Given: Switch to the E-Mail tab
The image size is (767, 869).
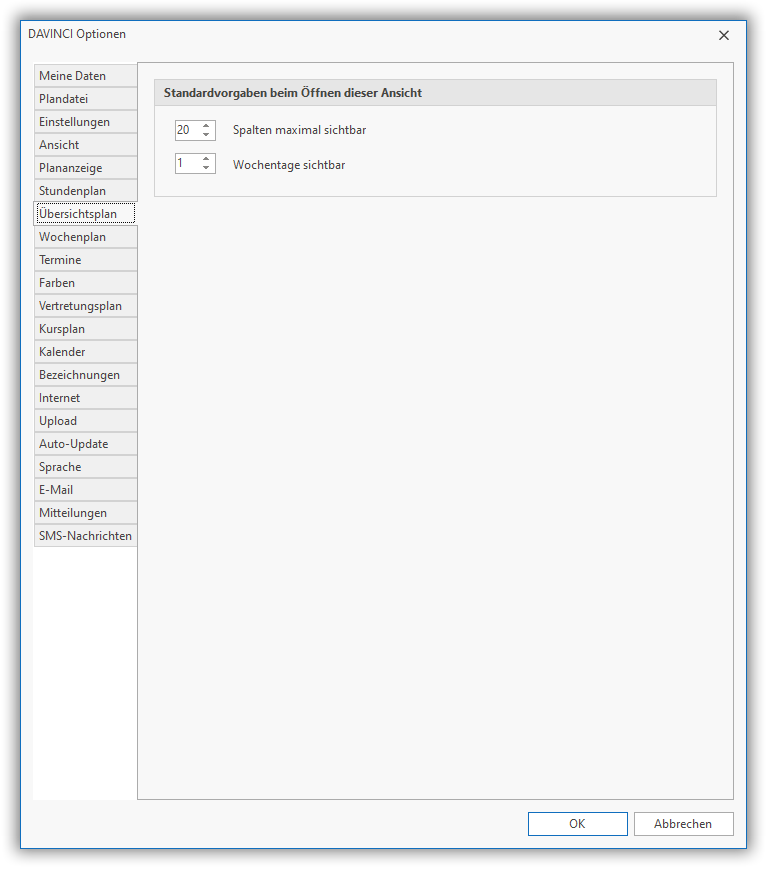Looking at the screenshot, I should point(85,490).
